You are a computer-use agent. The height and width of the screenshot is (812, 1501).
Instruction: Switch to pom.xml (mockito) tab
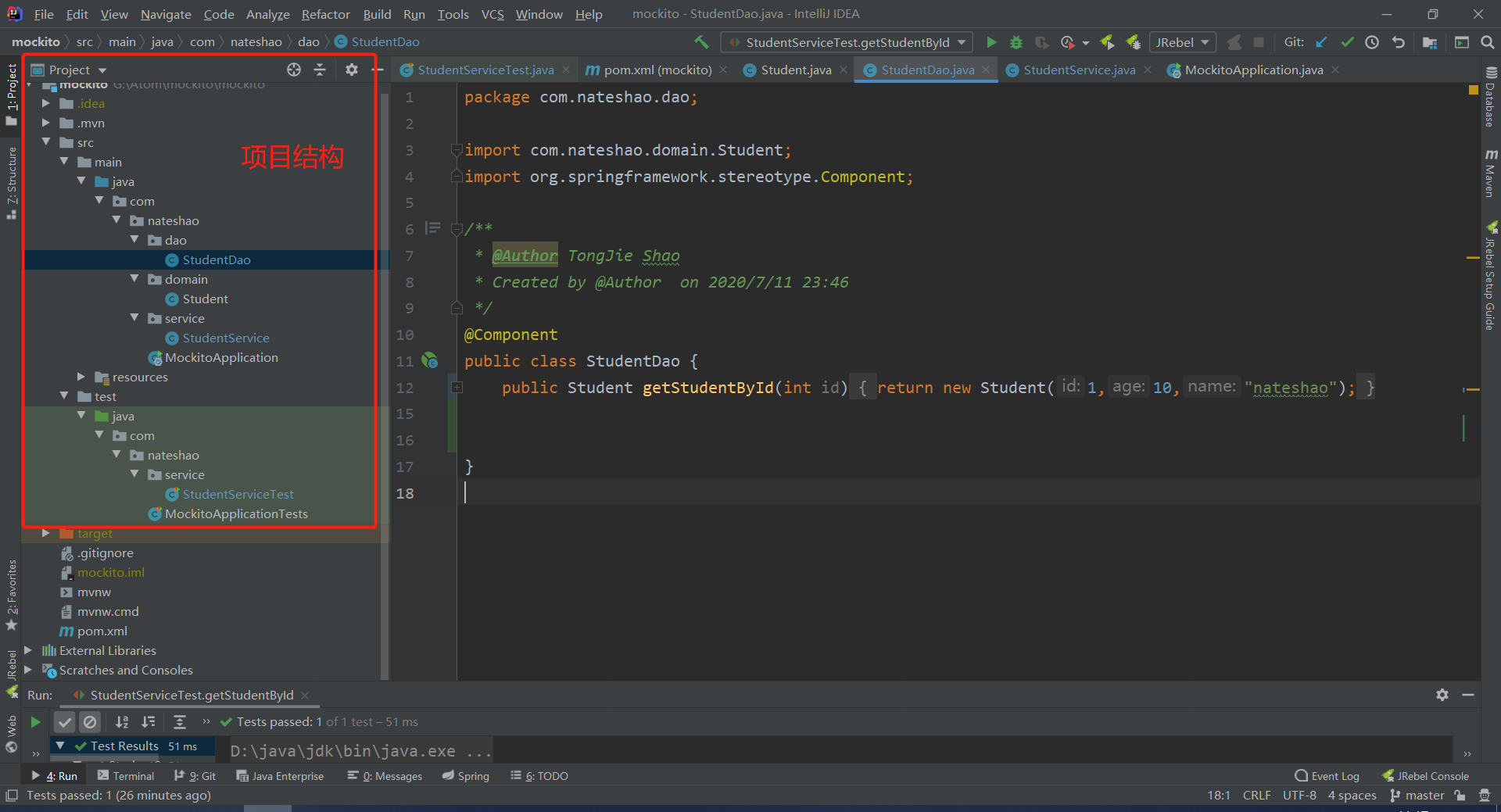657,70
